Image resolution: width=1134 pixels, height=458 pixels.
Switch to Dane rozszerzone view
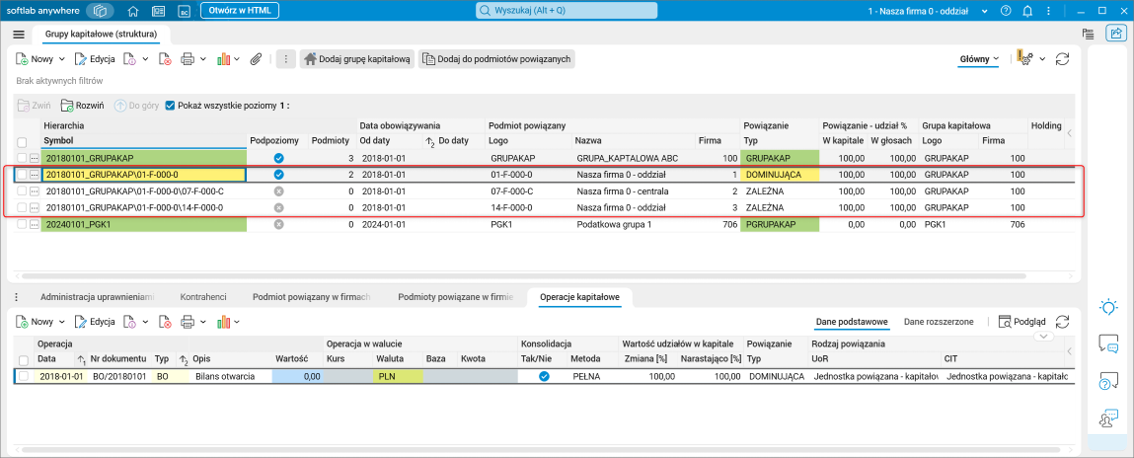point(939,321)
